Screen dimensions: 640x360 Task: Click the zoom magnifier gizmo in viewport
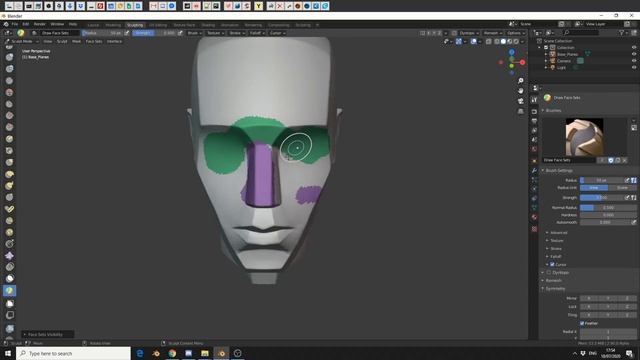(520, 81)
